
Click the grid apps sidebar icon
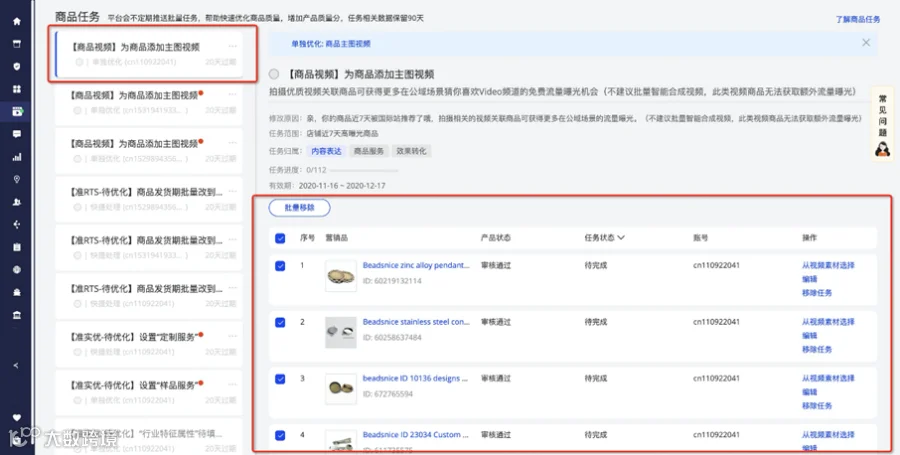point(17,89)
